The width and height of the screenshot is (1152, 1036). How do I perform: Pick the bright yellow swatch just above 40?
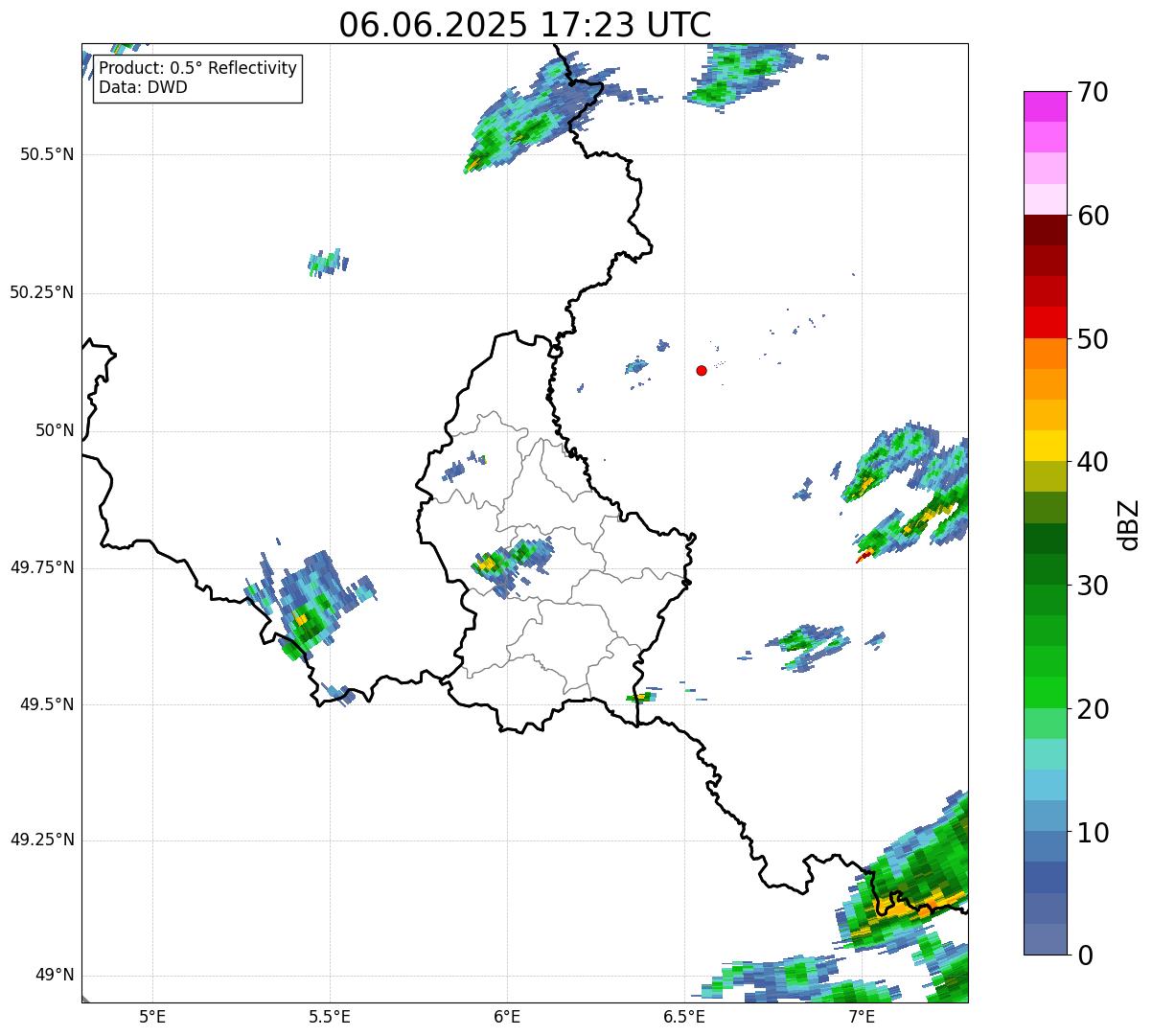(x=1045, y=446)
